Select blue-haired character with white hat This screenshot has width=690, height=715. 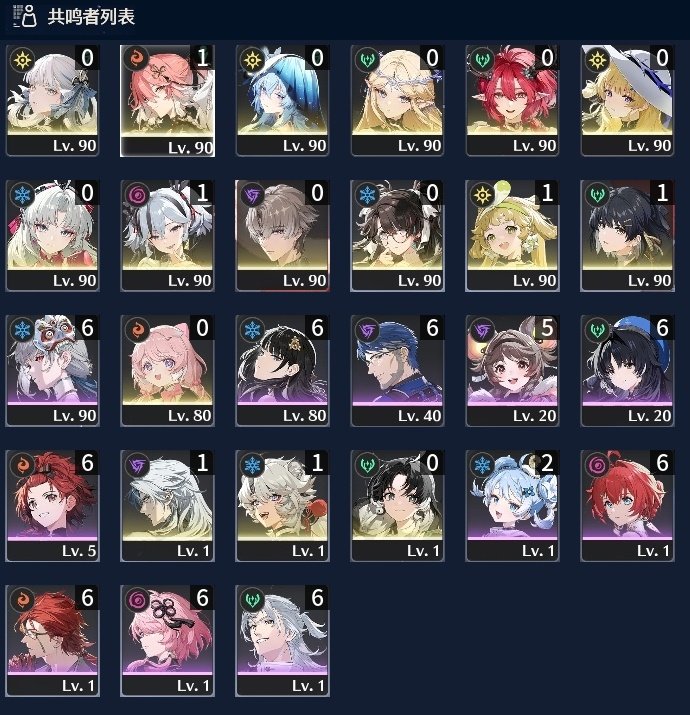pos(282,100)
